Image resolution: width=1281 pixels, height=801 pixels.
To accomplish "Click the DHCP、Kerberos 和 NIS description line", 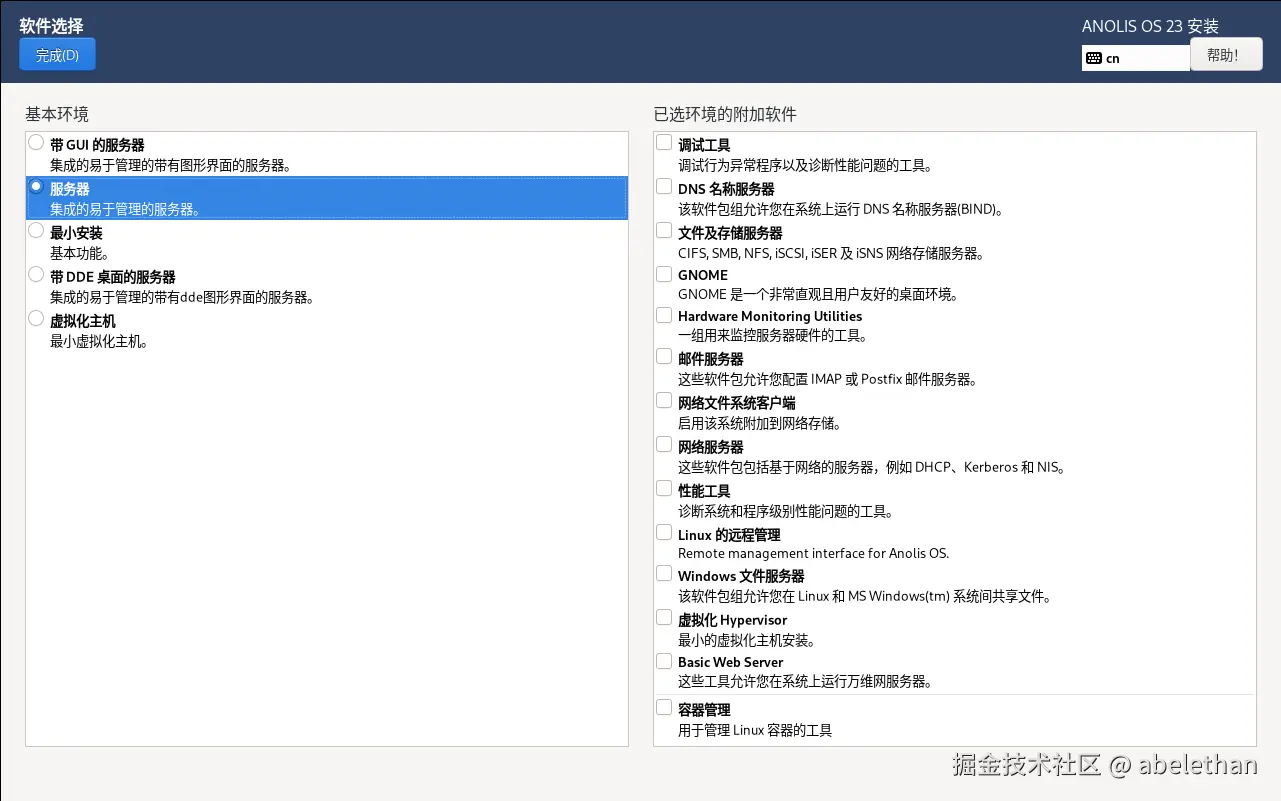I will [x=872, y=467].
